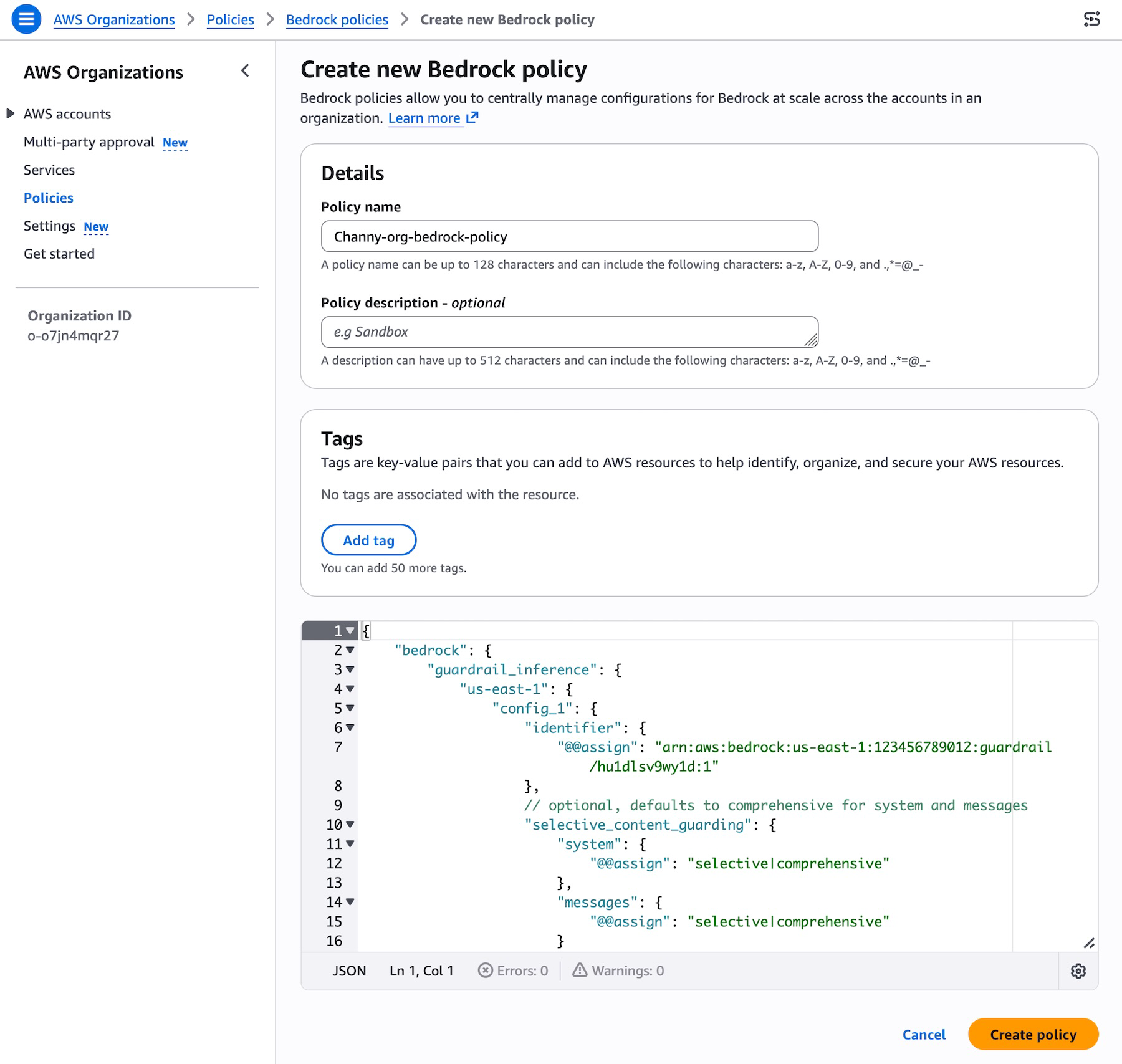The image size is (1122, 1064).
Task: Click the JSON editor resize grip
Action: click(x=1090, y=942)
